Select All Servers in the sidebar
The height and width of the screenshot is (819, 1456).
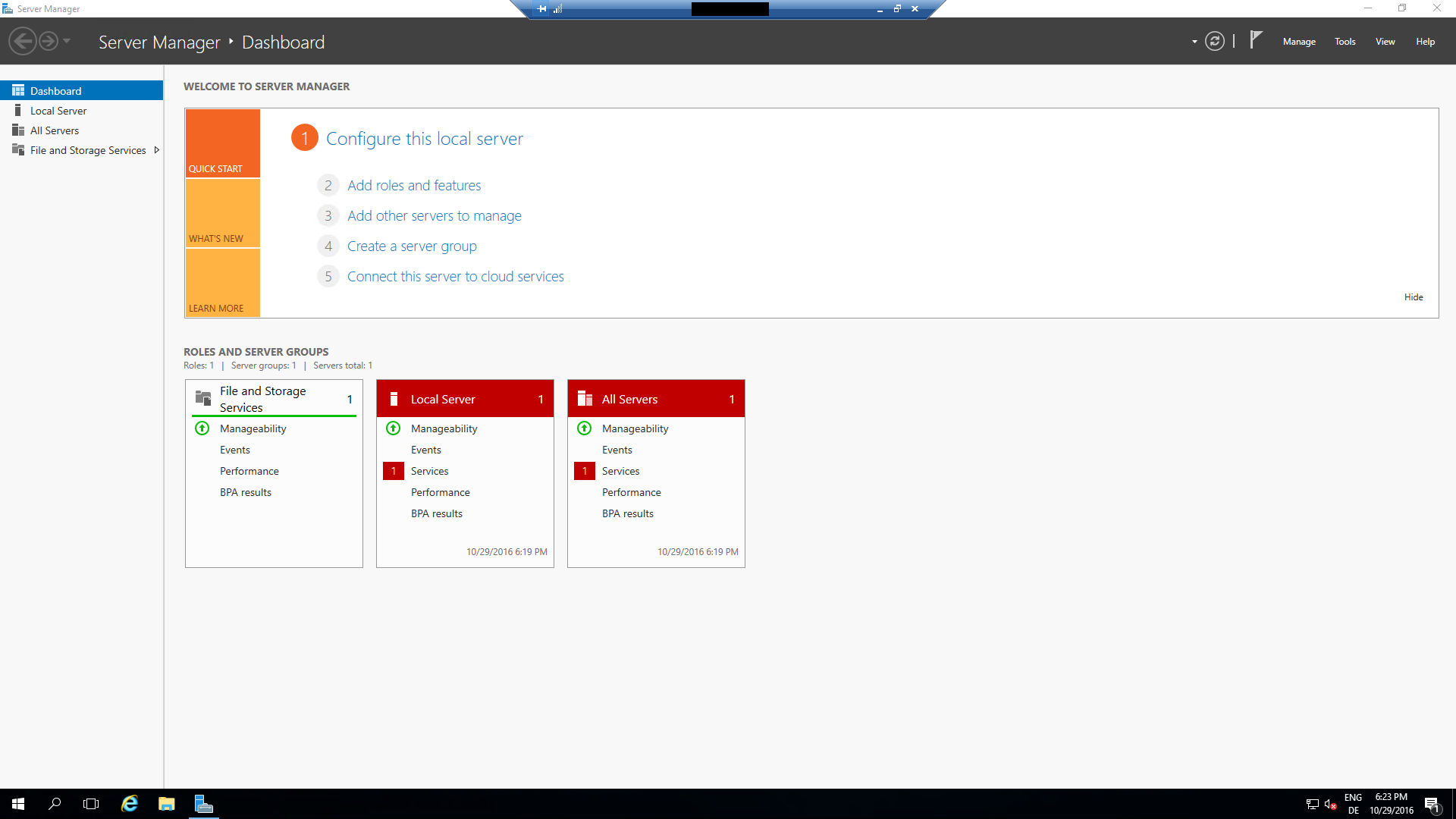(x=82, y=130)
